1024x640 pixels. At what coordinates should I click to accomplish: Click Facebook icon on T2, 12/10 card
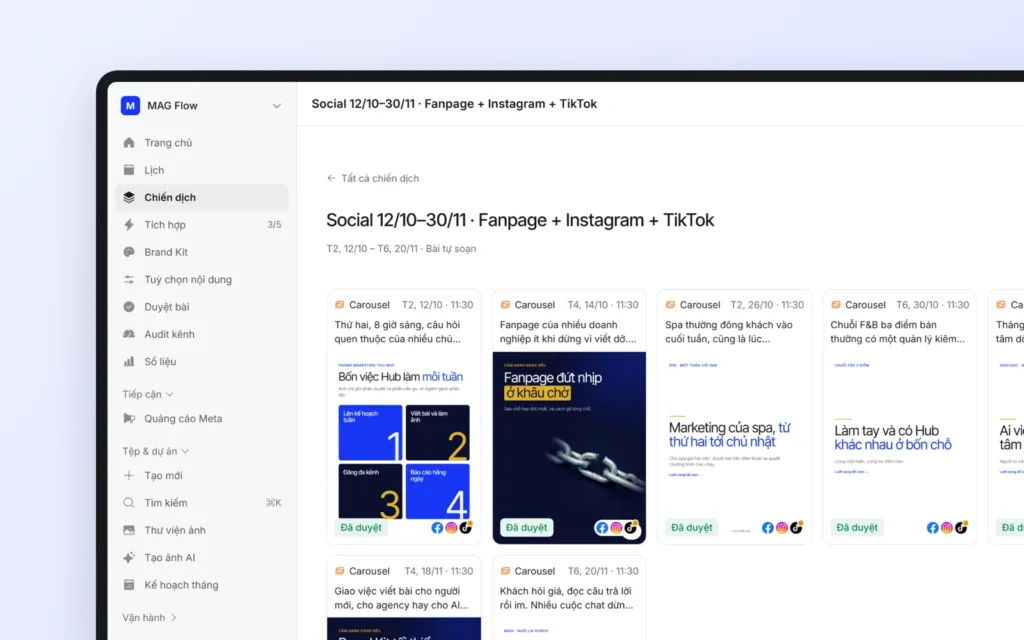(x=437, y=528)
